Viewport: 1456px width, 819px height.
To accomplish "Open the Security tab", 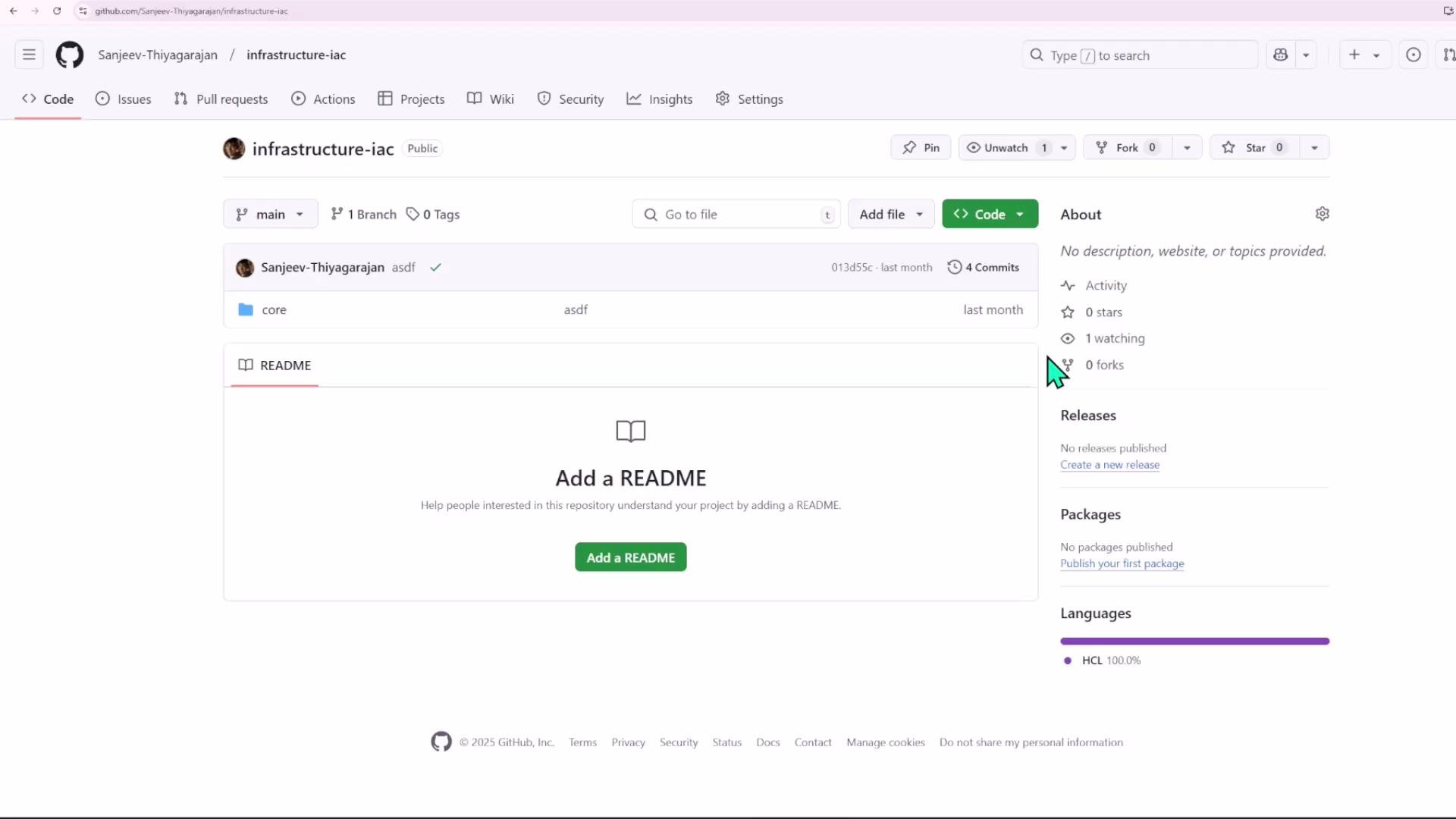I will [x=570, y=99].
